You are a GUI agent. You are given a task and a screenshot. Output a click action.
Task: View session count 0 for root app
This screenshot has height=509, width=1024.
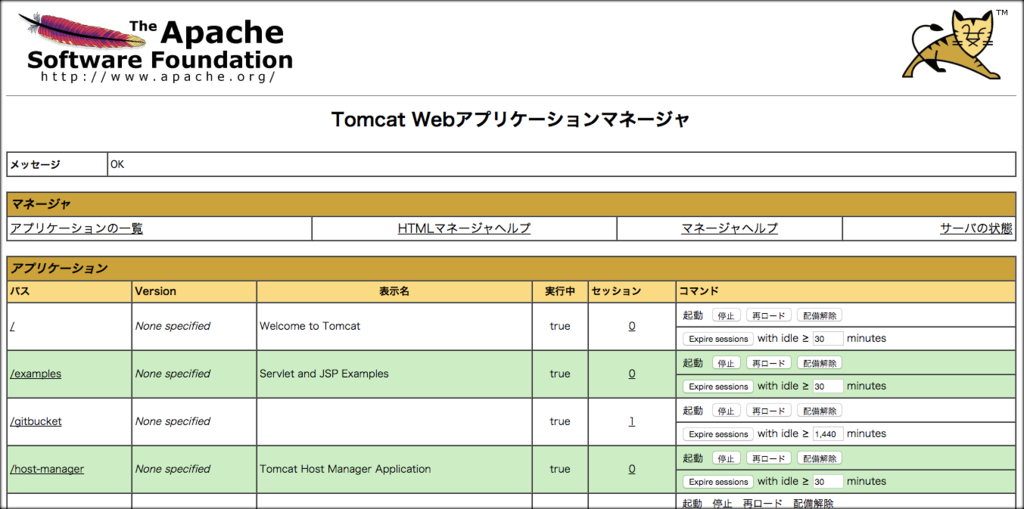(632, 326)
